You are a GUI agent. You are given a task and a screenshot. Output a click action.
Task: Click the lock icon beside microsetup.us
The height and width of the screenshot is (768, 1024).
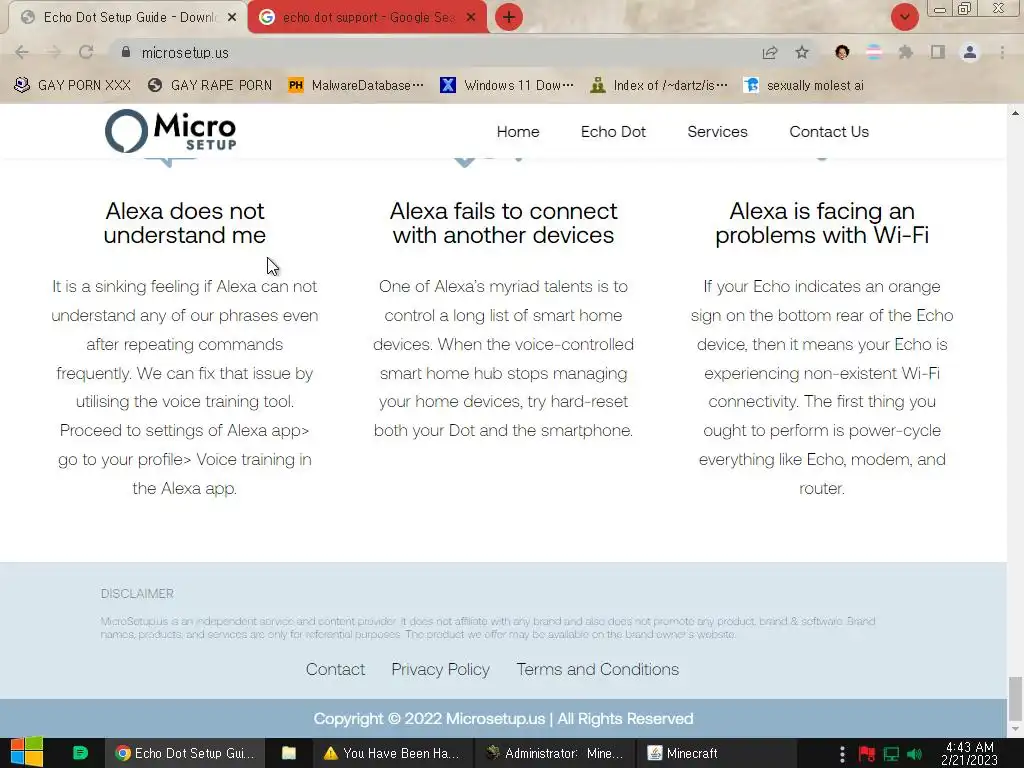tap(126, 52)
